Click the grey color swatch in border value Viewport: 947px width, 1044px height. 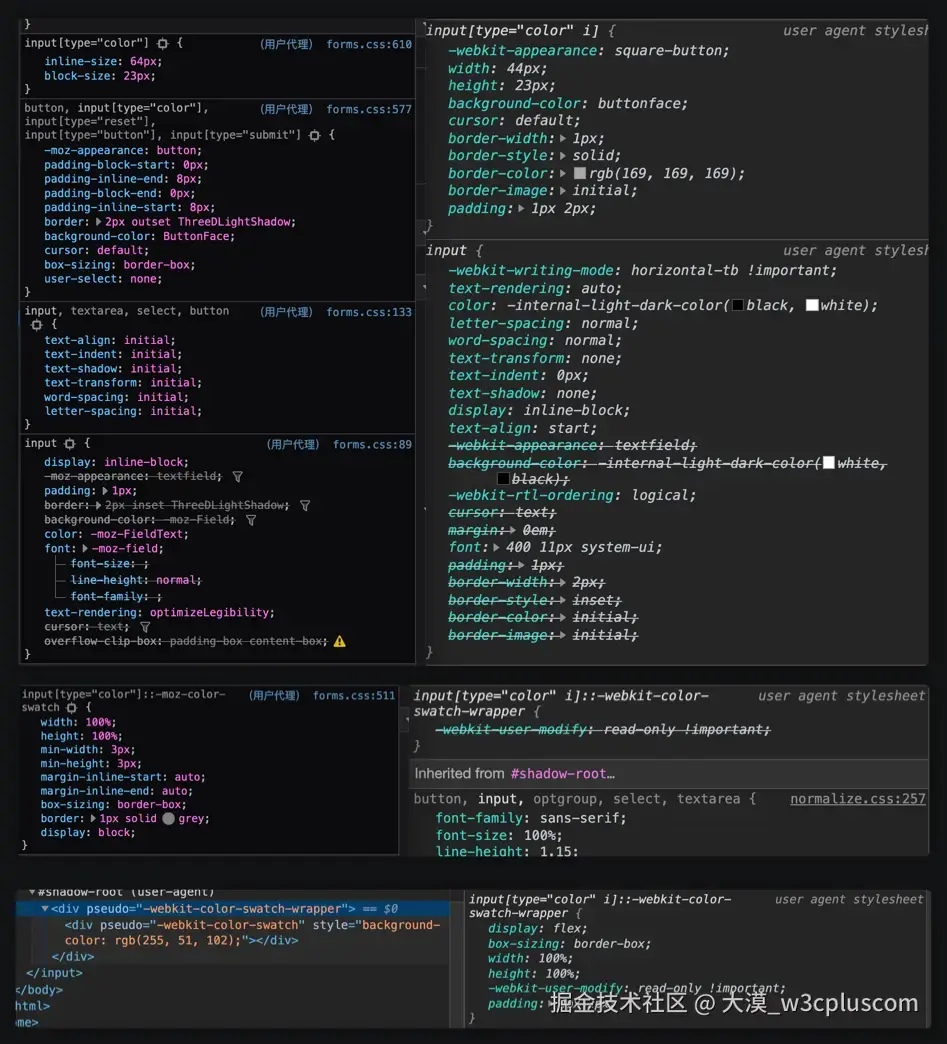point(168,819)
